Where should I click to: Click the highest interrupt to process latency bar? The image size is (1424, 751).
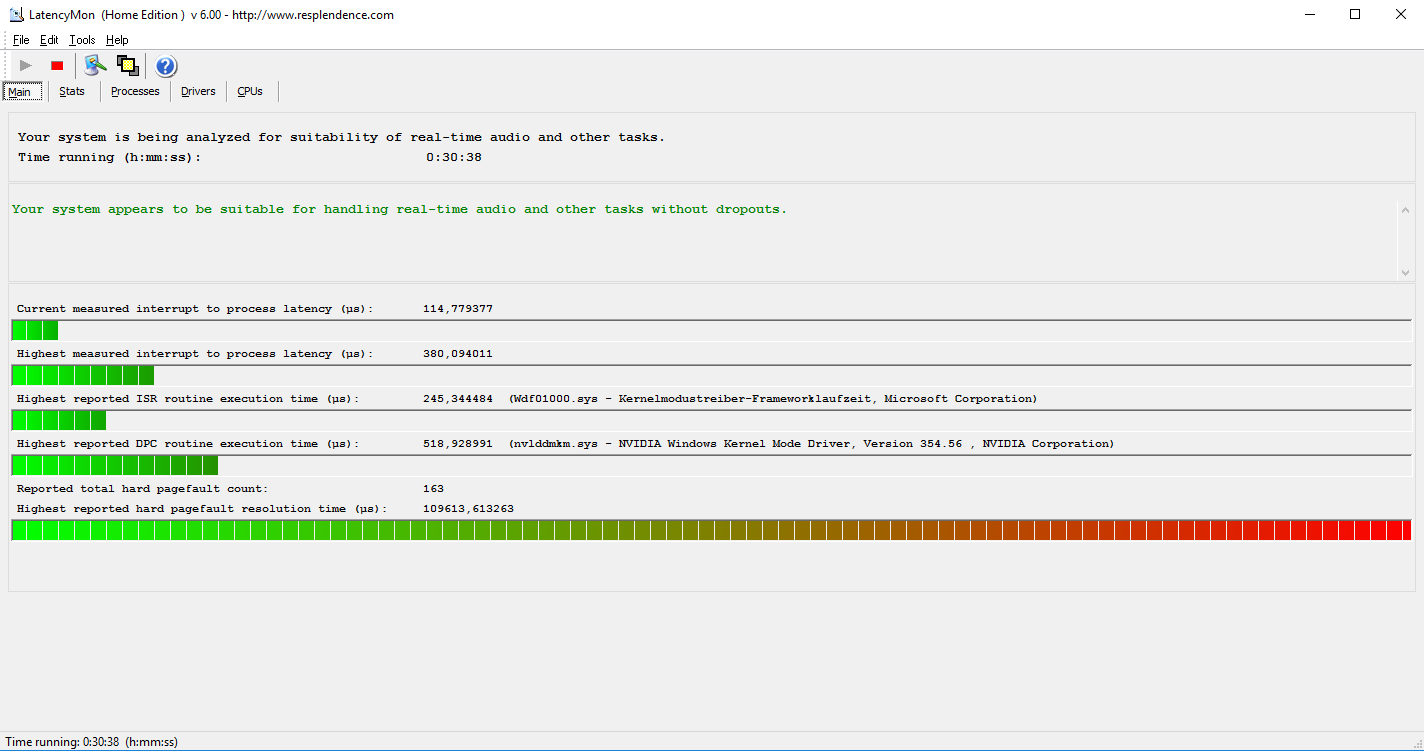(x=711, y=375)
